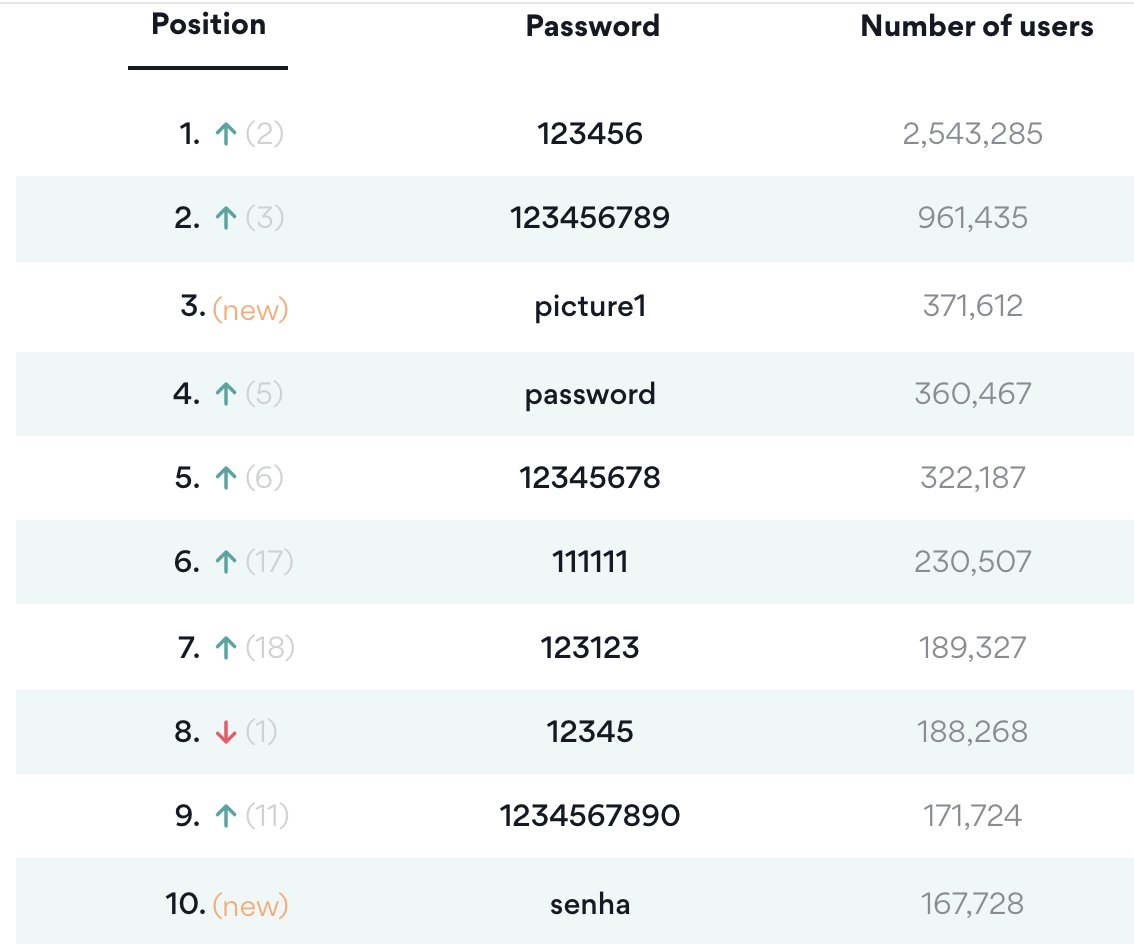Viewport: 1134px width, 944px height.
Task: Click the previous rank (17) indicator
Action: (269, 561)
